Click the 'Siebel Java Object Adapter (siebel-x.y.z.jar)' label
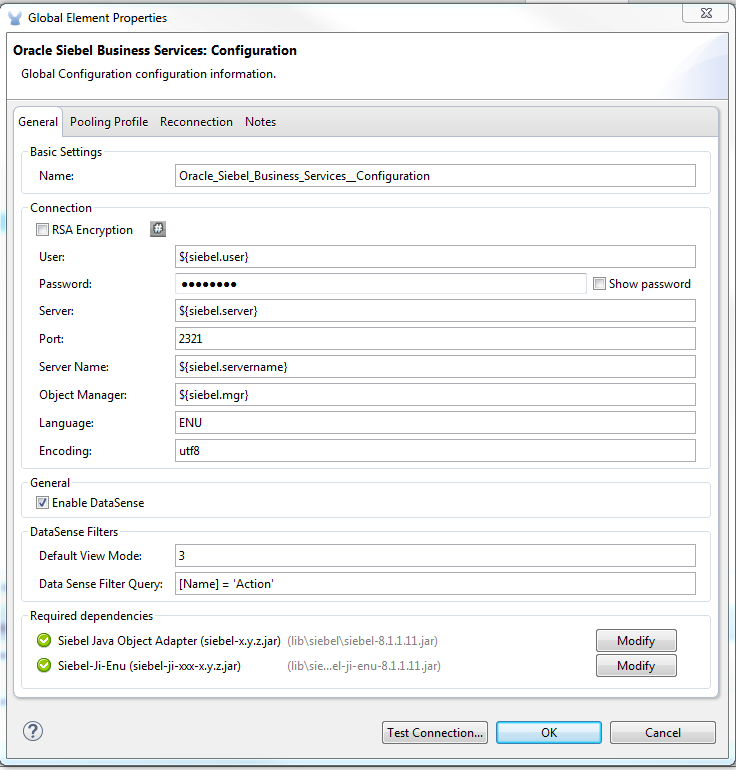Viewport: 736px width, 770px height. pos(169,641)
